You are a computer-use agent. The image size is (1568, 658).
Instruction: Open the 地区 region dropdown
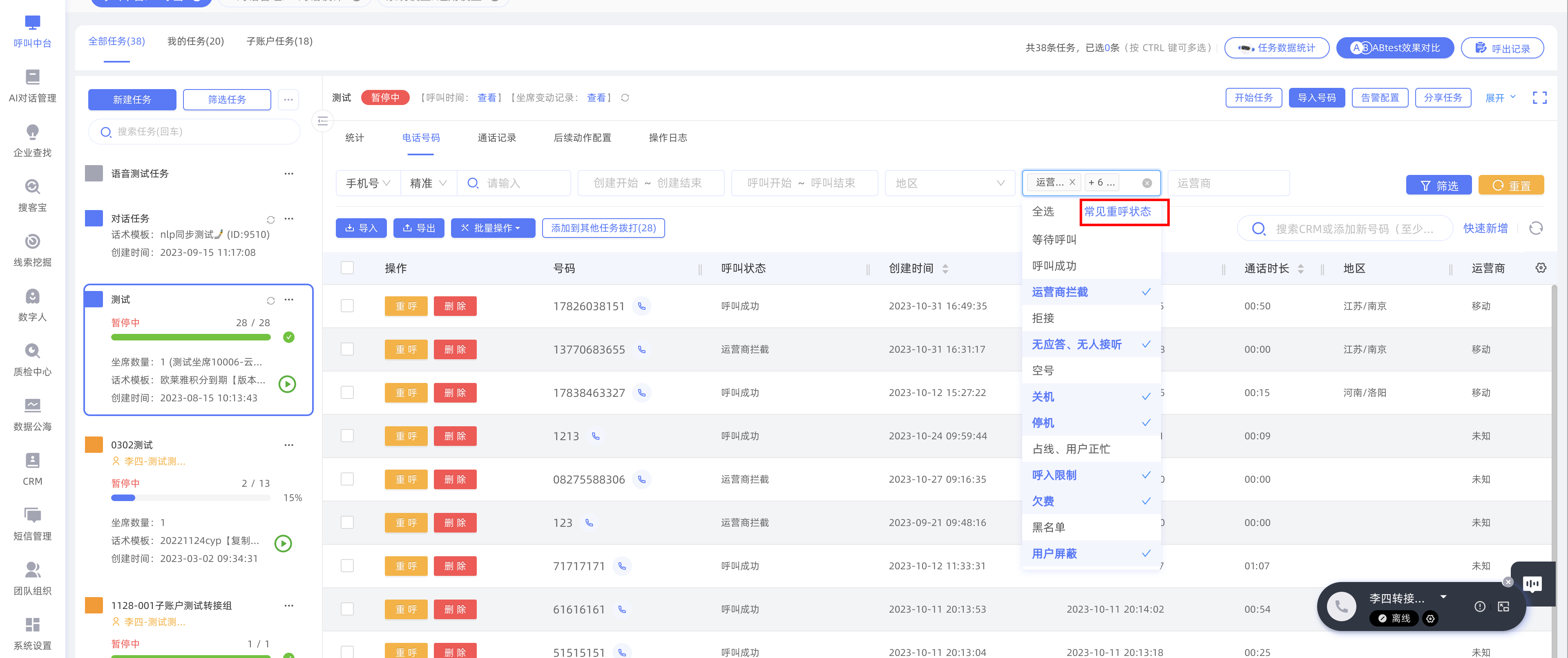[949, 183]
